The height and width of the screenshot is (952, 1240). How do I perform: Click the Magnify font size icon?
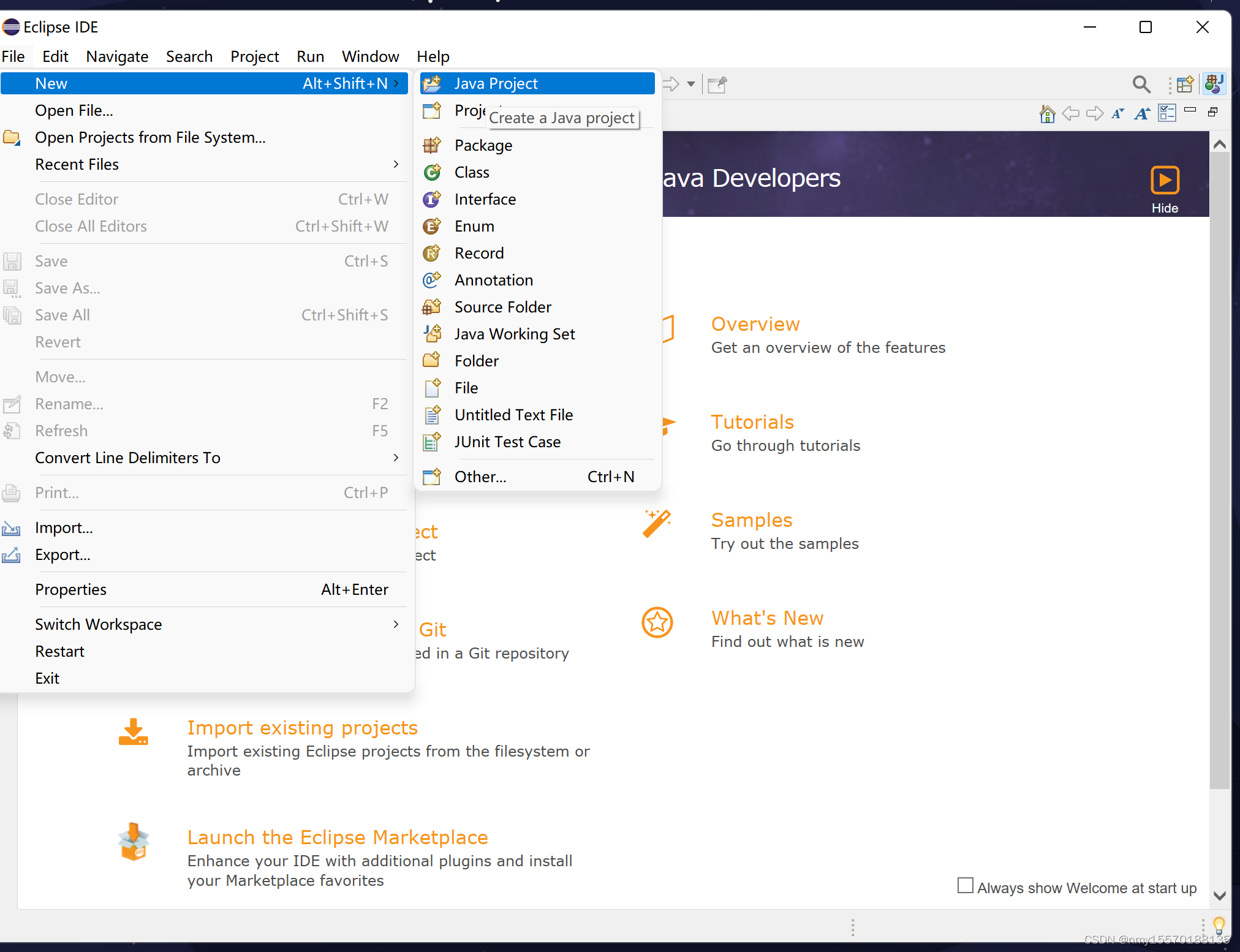coord(1142,114)
